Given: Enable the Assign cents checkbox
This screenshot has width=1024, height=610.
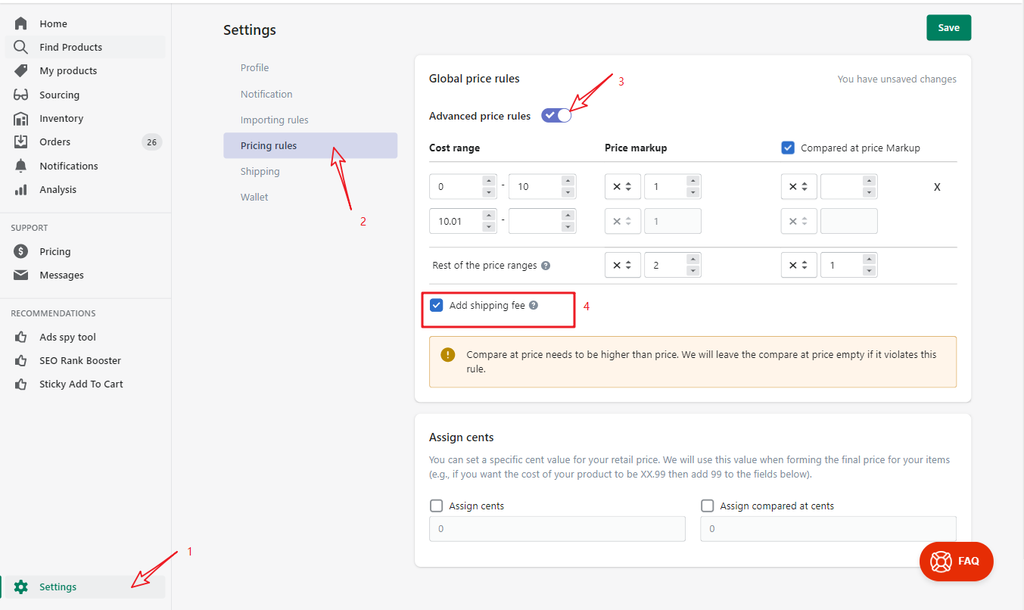Looking at the screenshot, I should 436,506.
